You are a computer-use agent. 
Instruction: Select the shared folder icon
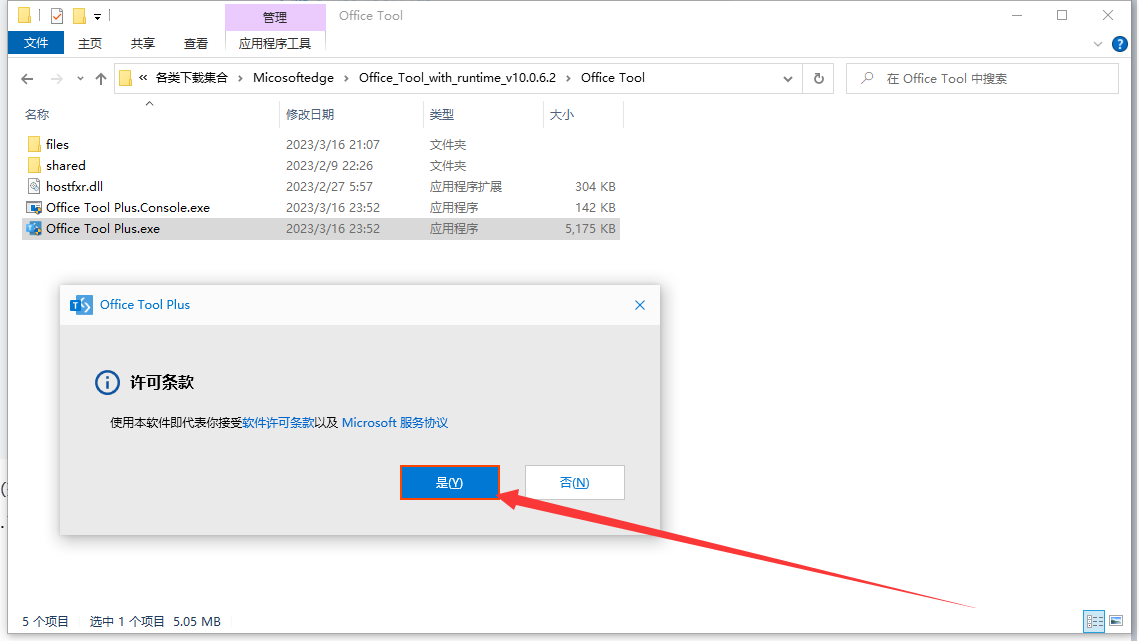pyautogui.click(x=33, y=166)
